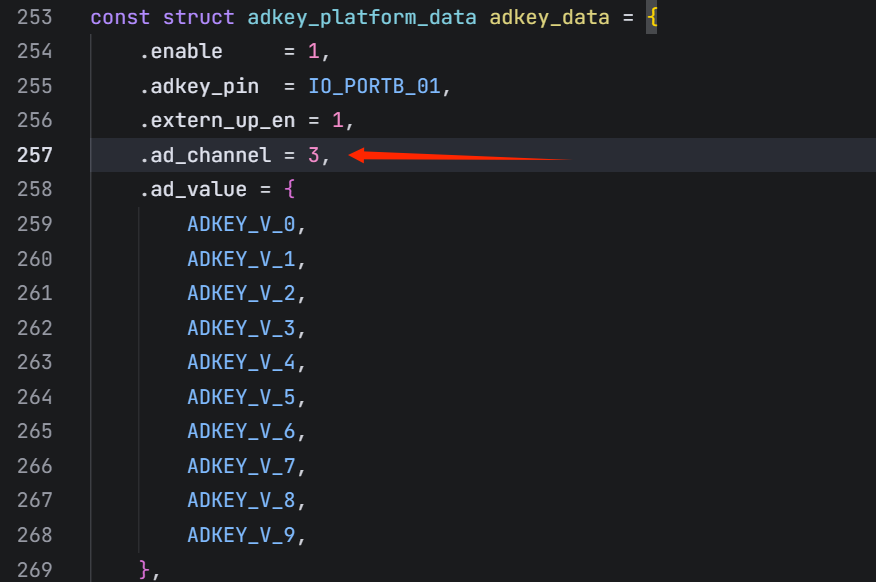Click the 'struct' keyword
Screen dimensions: 876x582
(198, 17)
